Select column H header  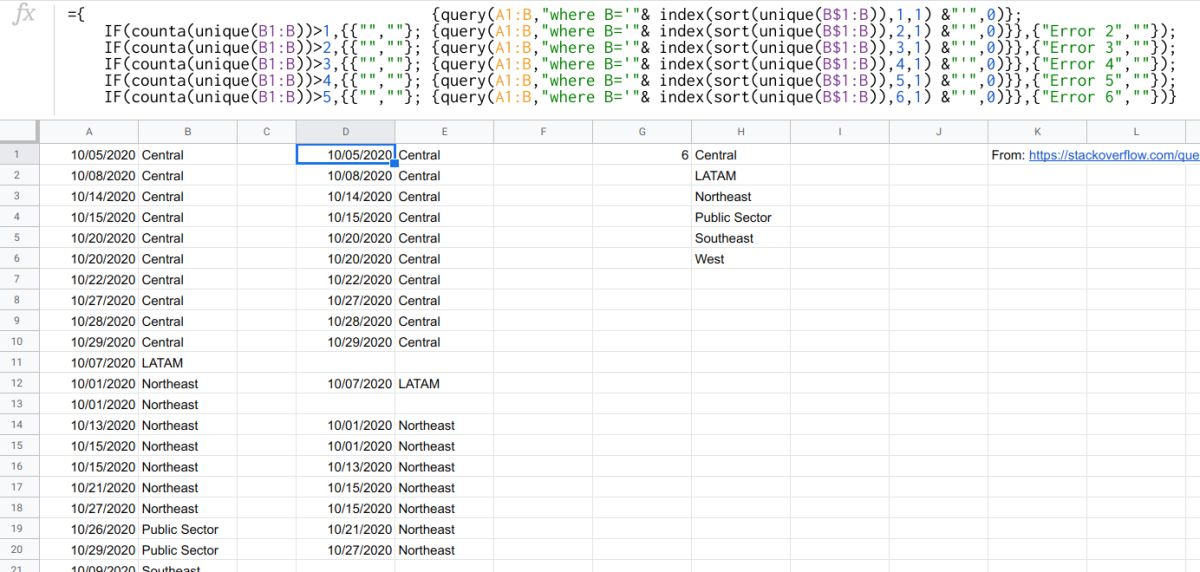coord(742,132)
